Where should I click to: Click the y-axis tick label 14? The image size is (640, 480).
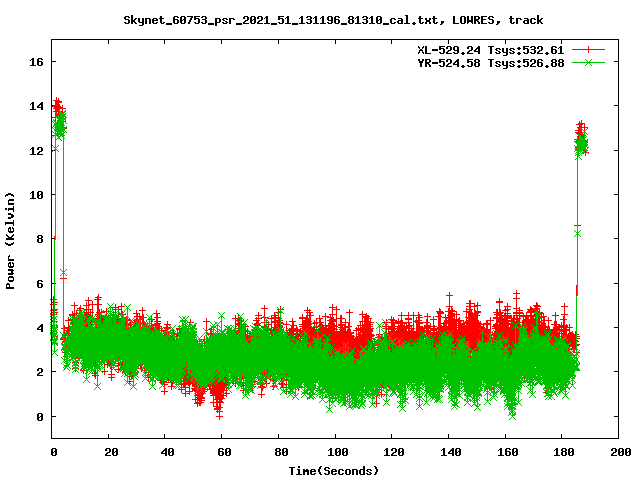pos(36,106)
